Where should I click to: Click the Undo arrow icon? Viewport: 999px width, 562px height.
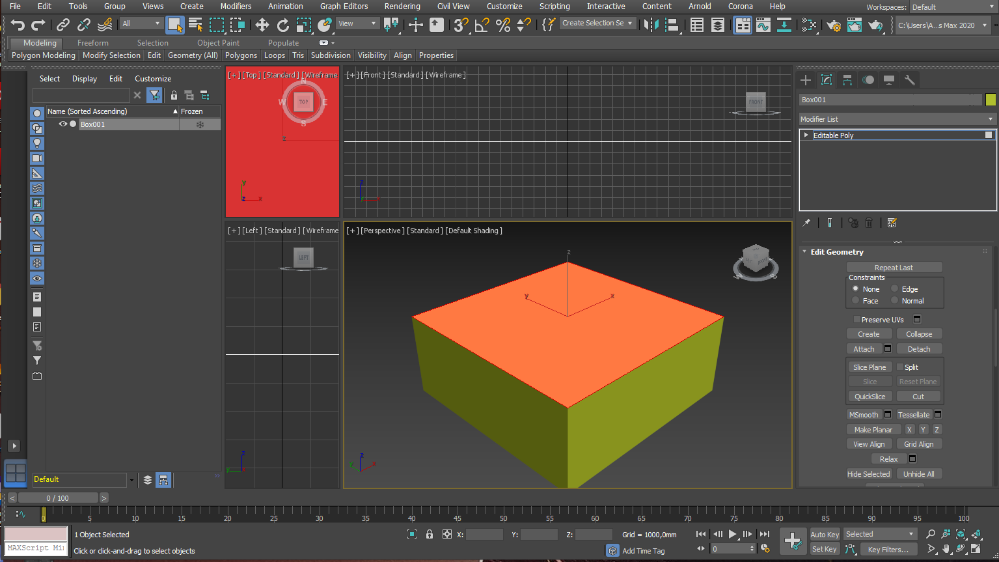point(17,24)
